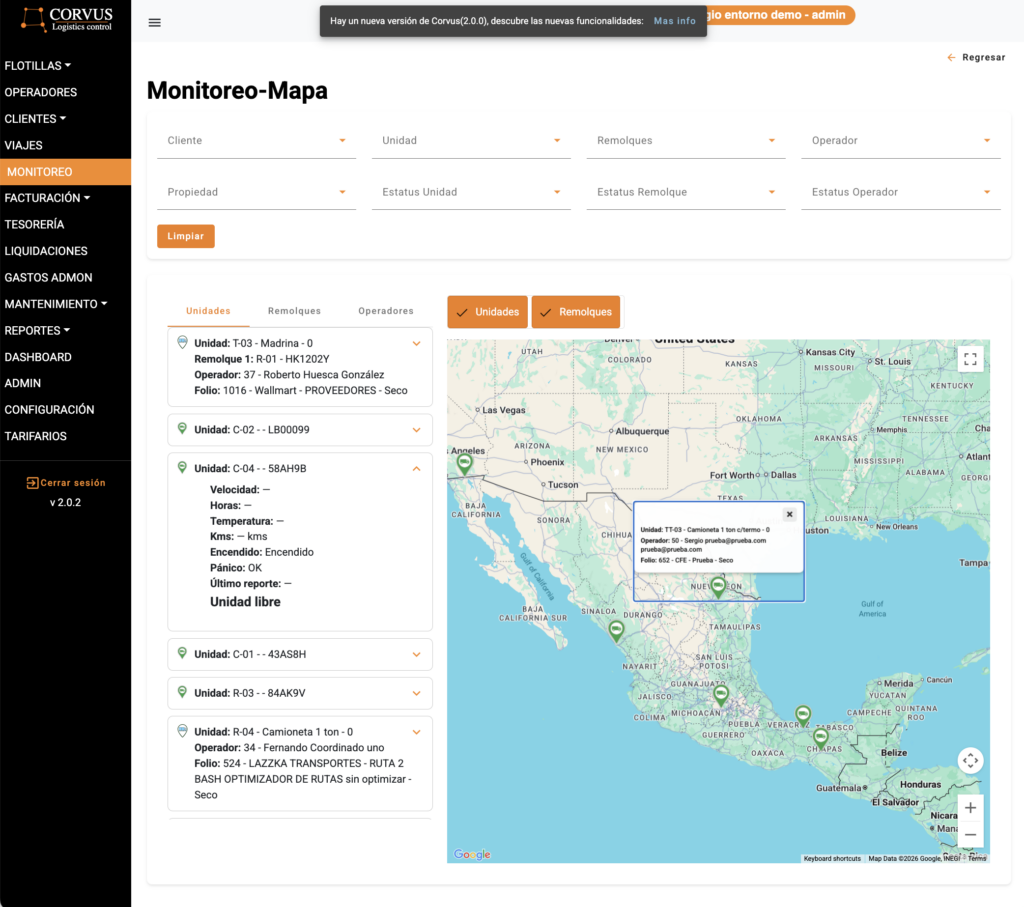
Task: Expand the MANTENIMIENTO sidebar menu
Action: click(56, 304)
